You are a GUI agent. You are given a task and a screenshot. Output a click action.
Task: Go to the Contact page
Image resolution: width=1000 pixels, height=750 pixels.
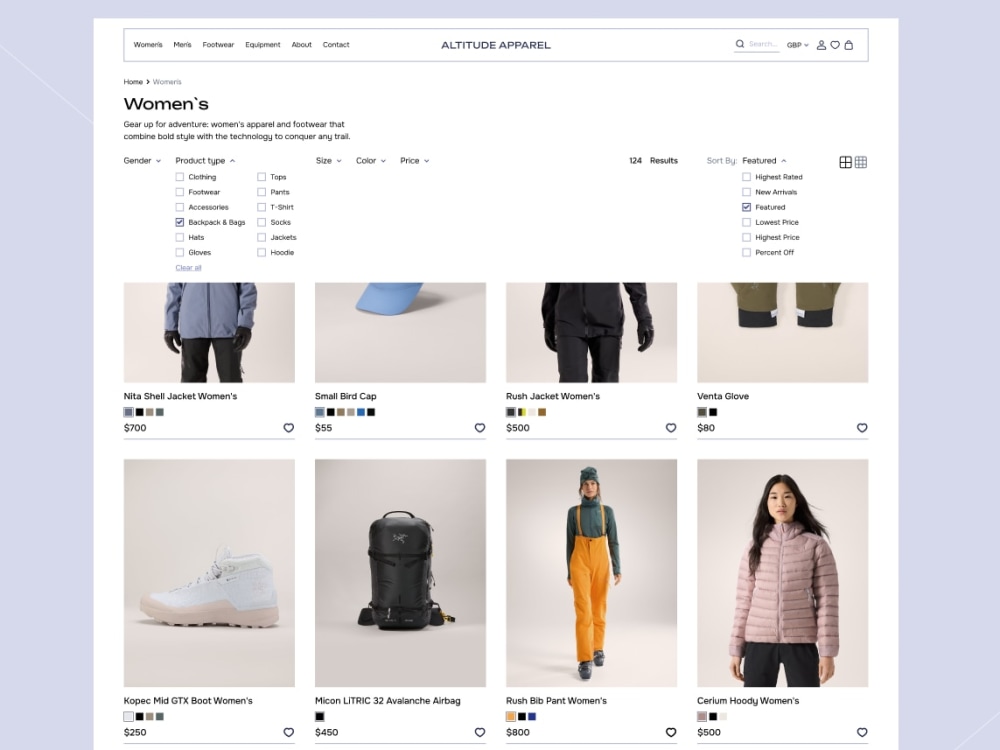tap(336, 45)
